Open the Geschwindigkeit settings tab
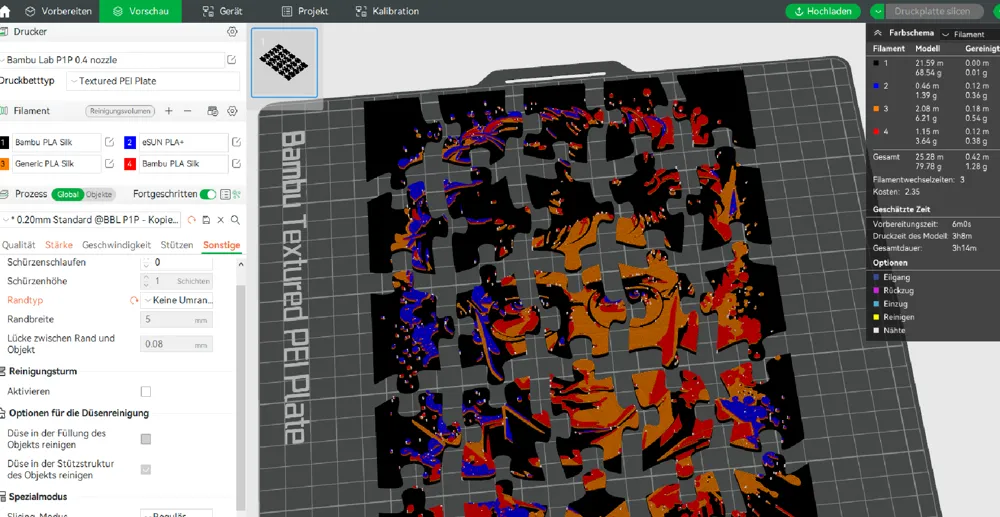Screen dimensions: 1000x517 [x=116, y=245]
